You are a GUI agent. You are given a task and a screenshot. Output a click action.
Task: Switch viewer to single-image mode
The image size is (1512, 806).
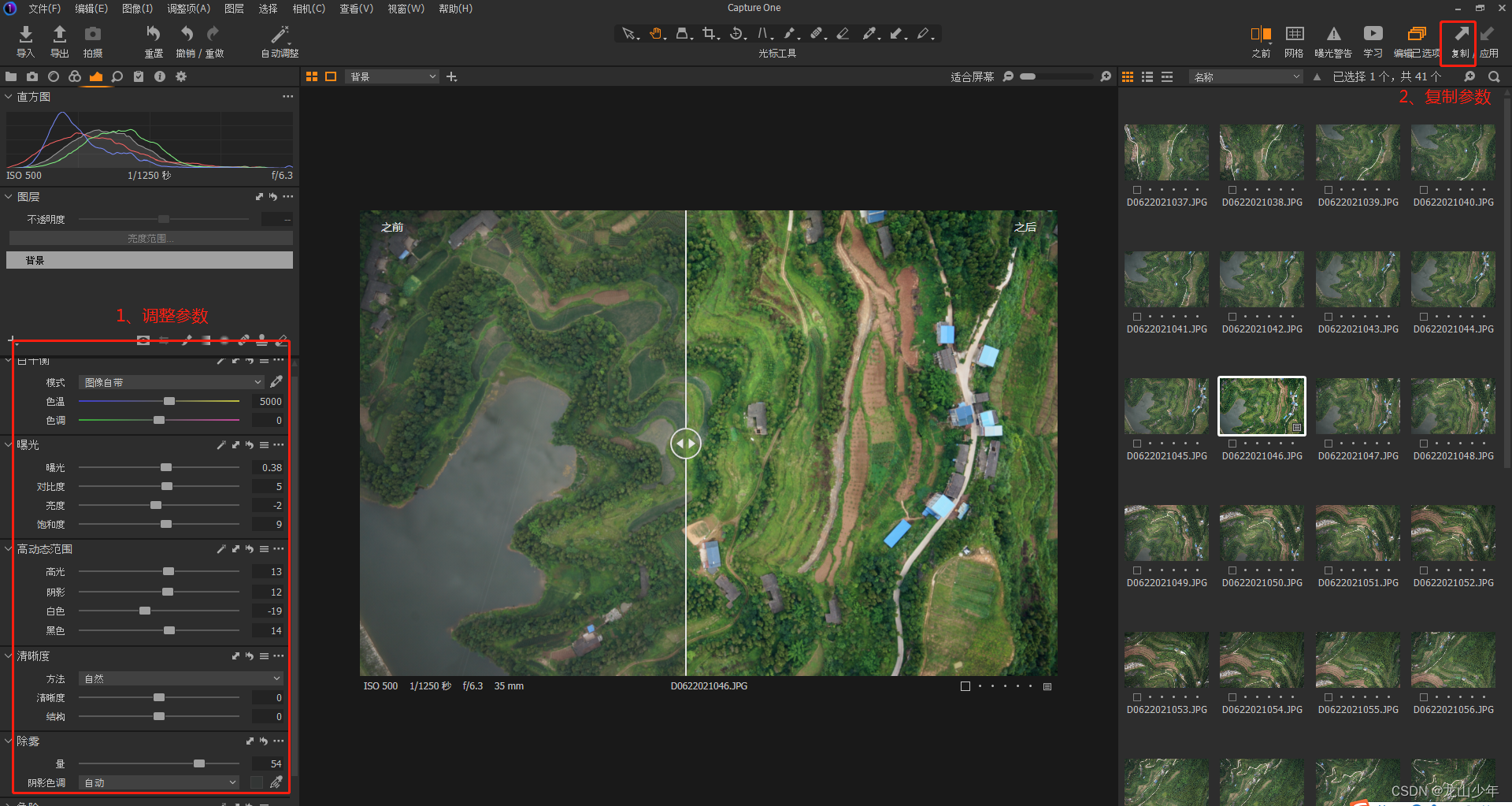(x=331, y=76)
